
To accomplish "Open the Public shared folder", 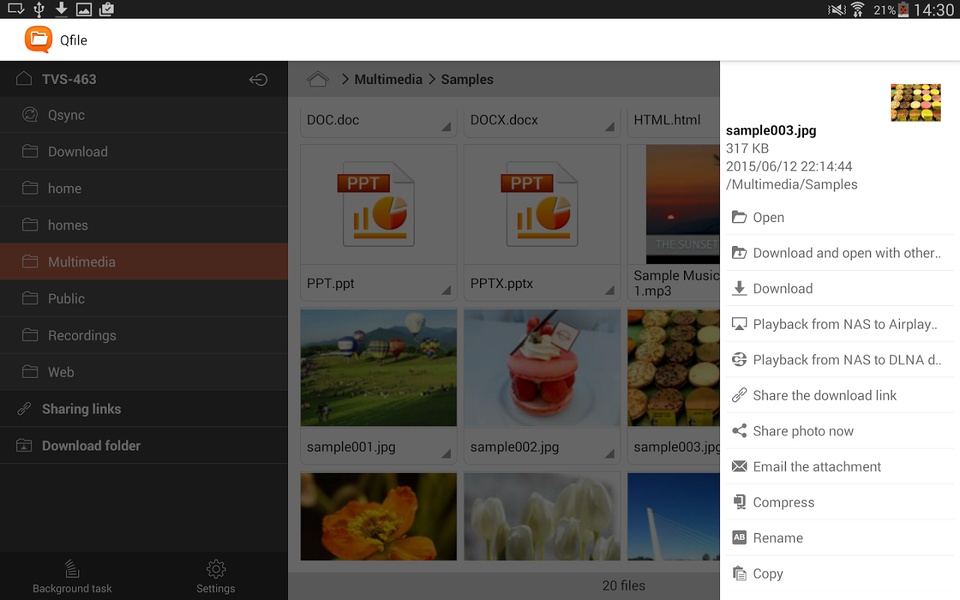I will 144,298.
